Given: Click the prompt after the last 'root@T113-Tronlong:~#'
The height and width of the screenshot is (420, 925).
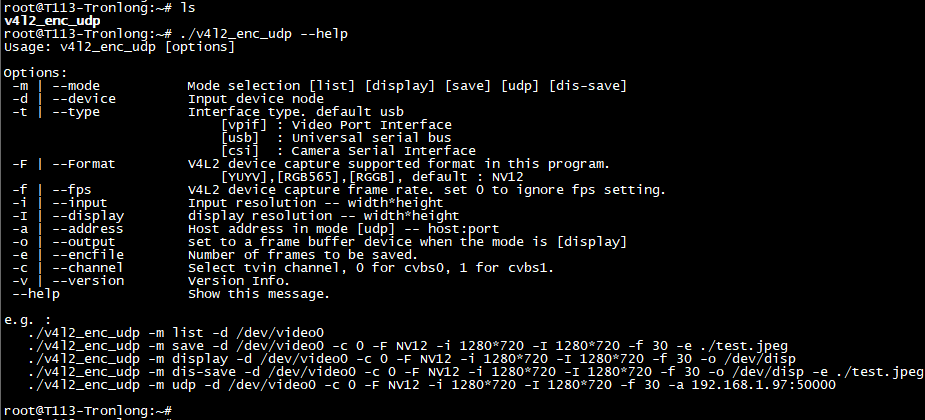Looking at the screenshot, I should coord(176,411).
